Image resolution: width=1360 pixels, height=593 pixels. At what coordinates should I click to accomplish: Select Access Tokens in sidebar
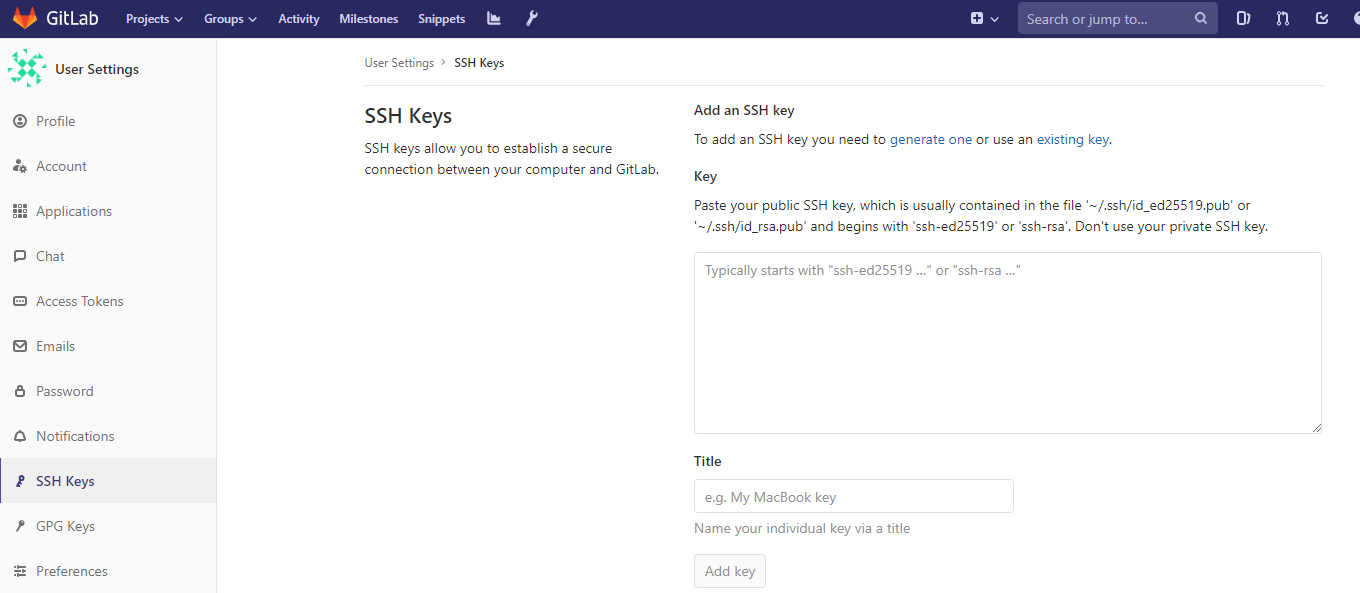pos(80,301)
